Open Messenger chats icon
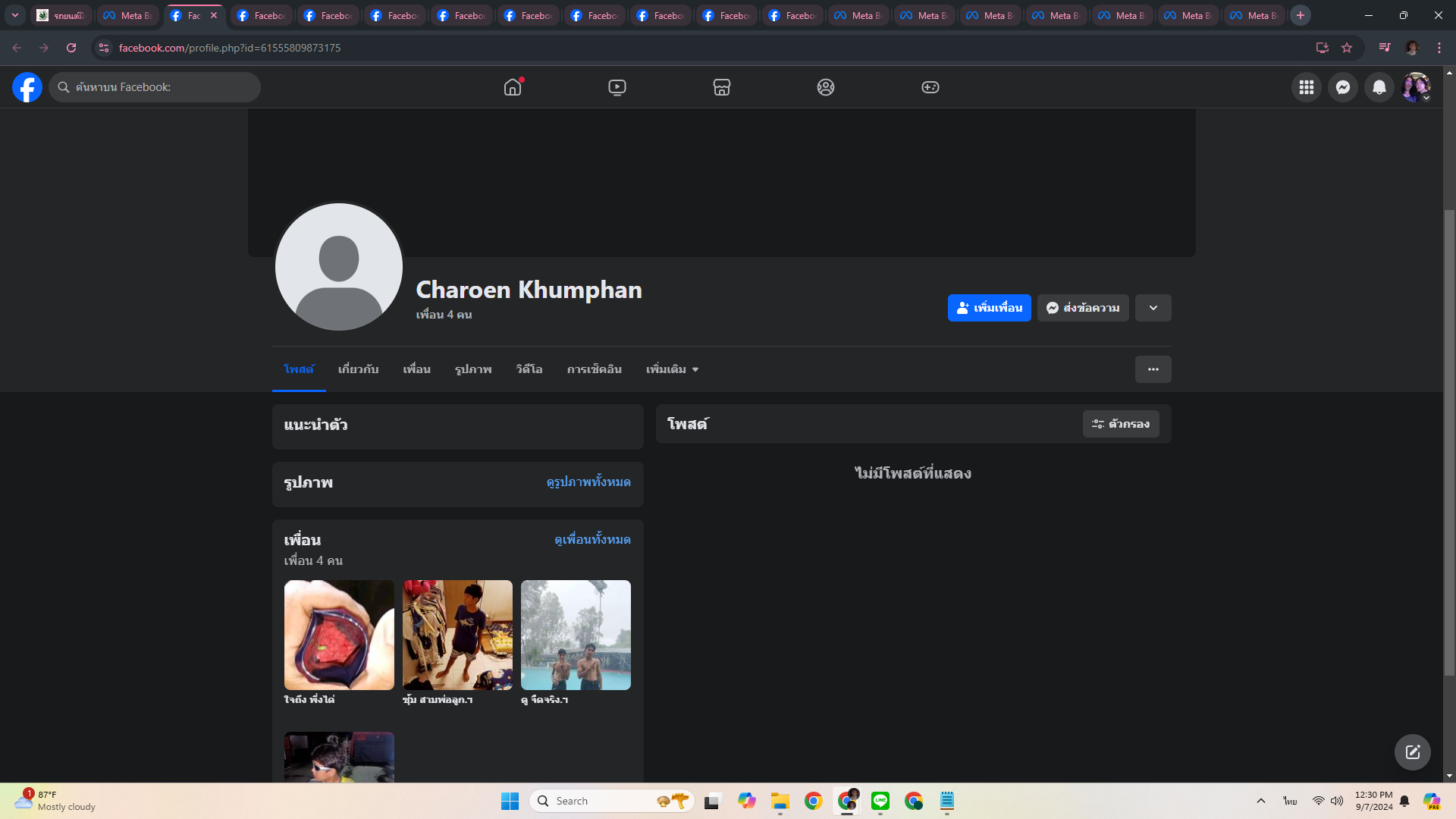1456x819 pixels. [1342, 87]
